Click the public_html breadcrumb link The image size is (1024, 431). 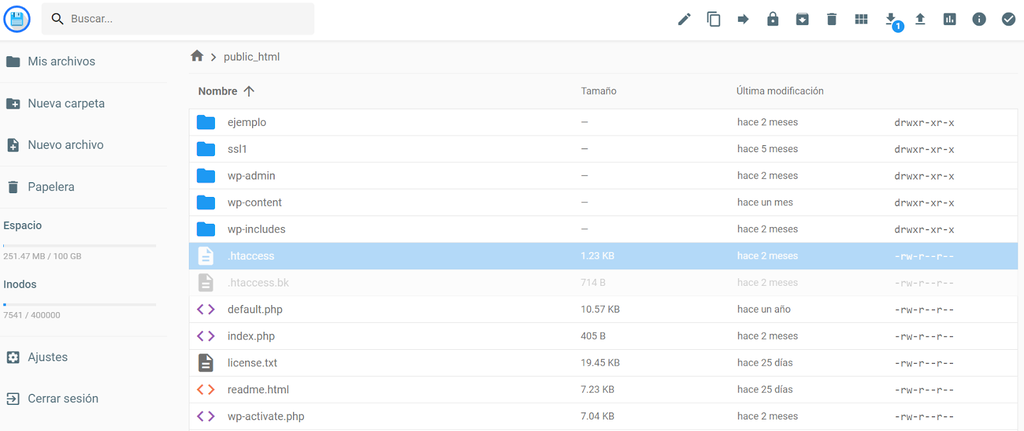click(x=251, y=57)
